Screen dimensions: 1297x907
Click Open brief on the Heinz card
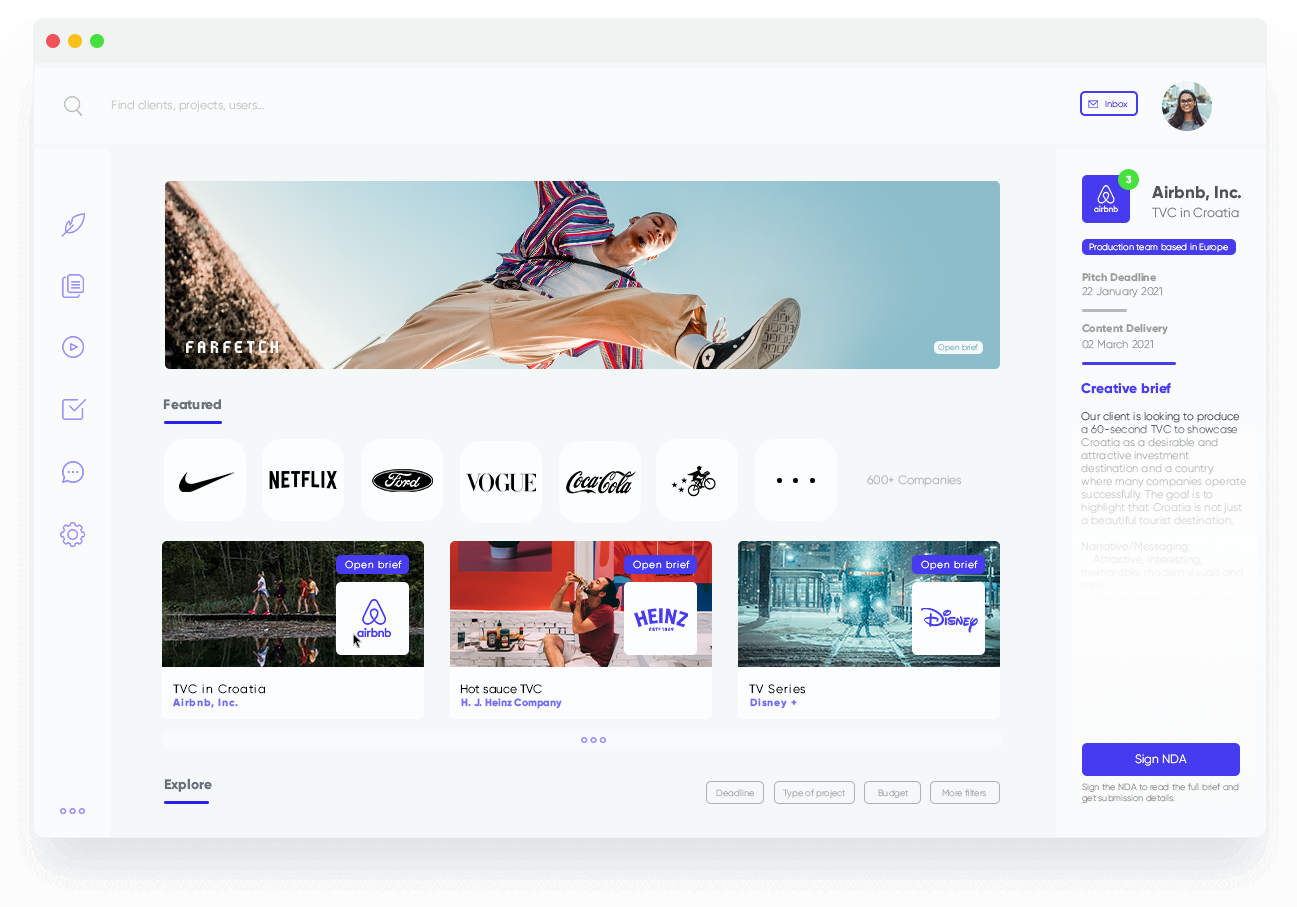(661, 565)
